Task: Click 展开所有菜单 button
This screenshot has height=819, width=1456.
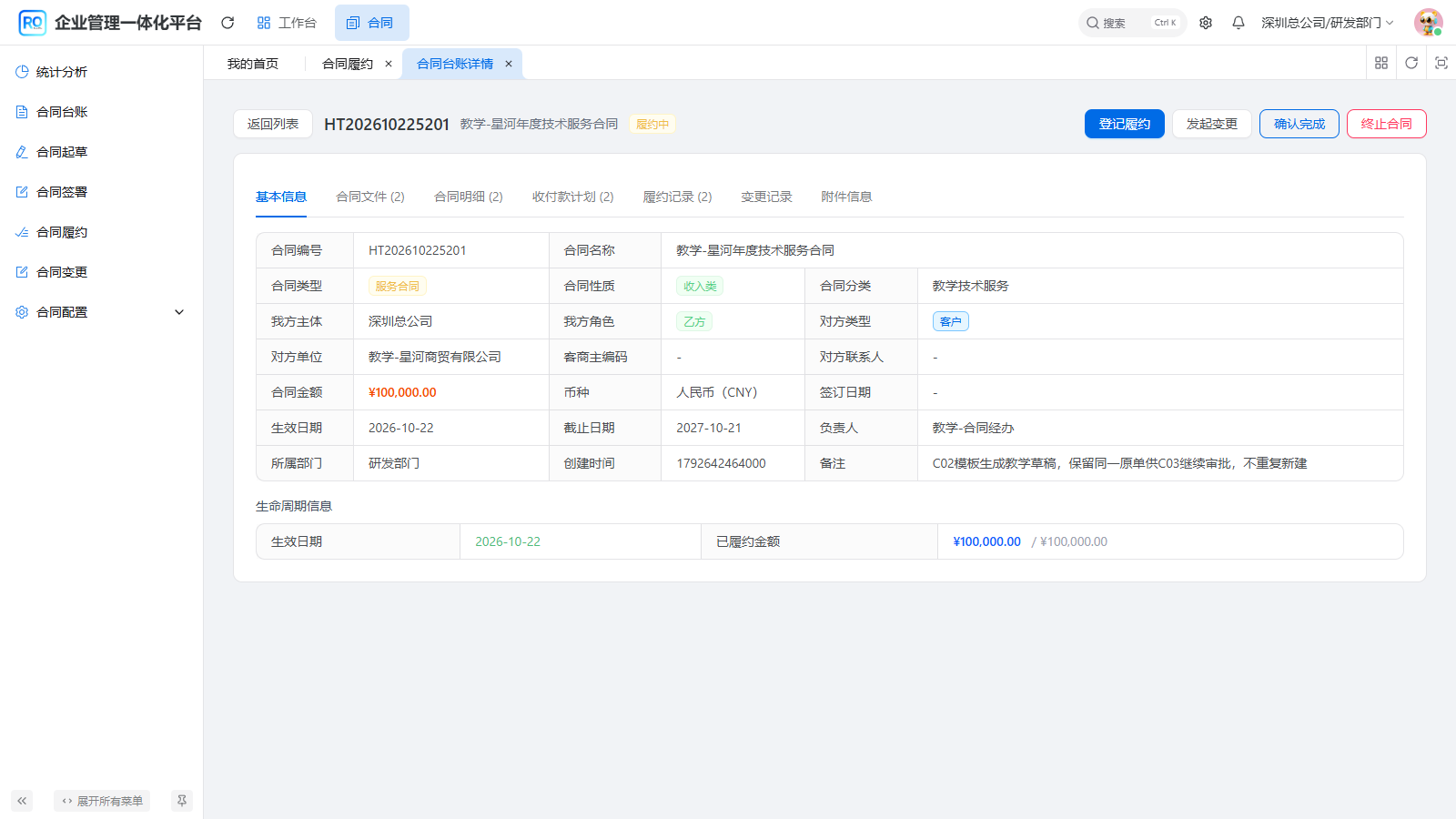Action: tap(102, 801)
